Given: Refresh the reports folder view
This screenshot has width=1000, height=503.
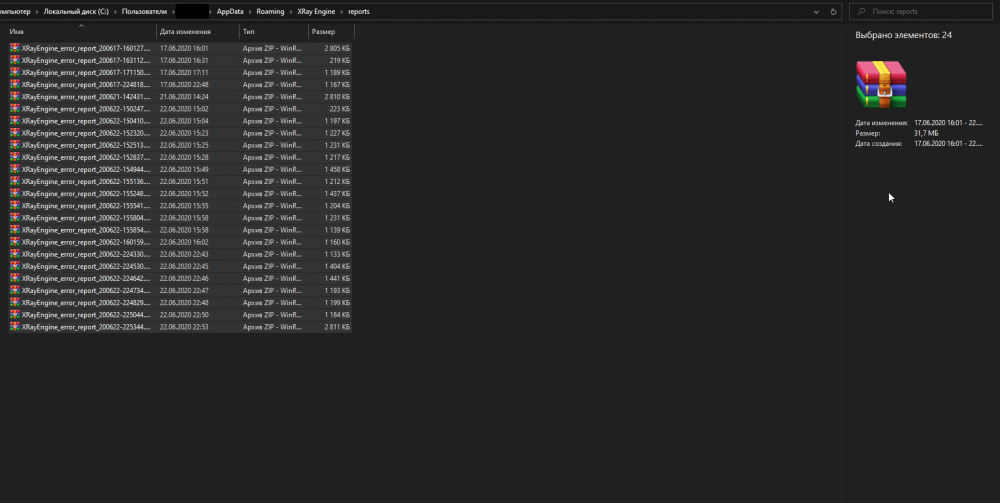Looking at the screenshot, I should (833, 11).
